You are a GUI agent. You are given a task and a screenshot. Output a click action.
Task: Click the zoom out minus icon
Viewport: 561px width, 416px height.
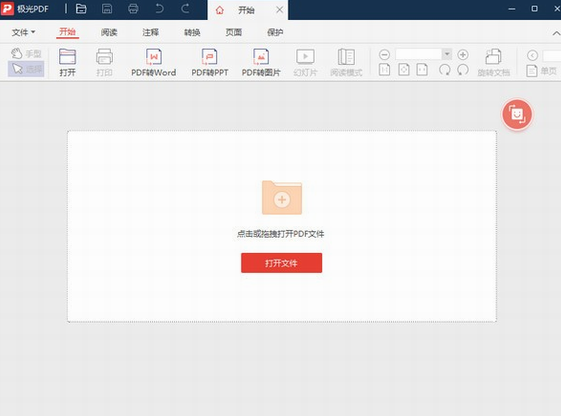[384, 55]
